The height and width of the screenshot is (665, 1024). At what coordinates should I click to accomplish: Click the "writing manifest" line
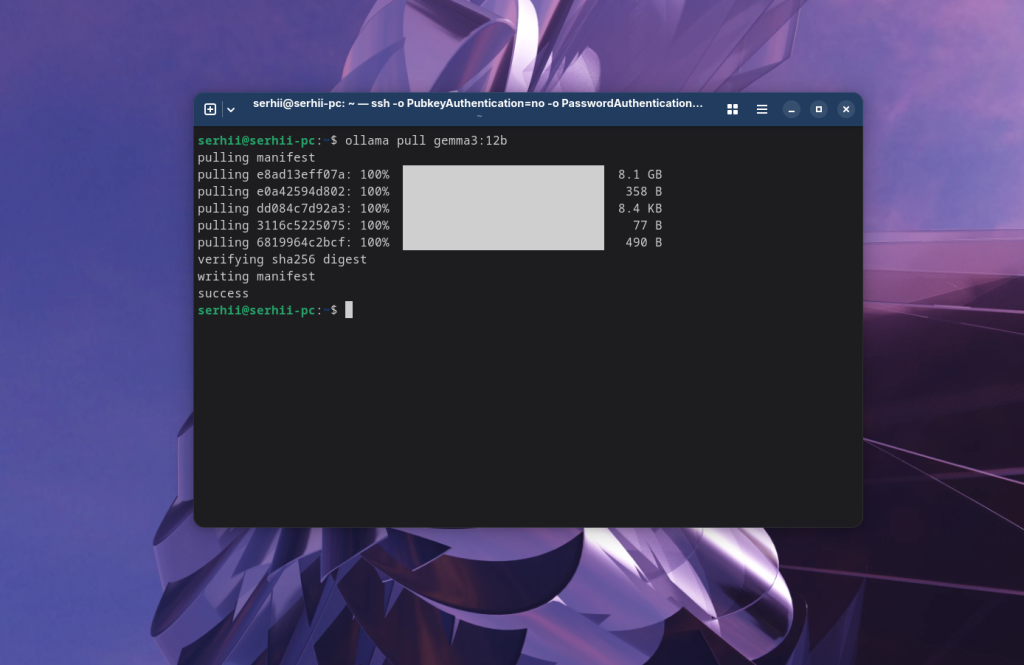click(x=256, y=276)
